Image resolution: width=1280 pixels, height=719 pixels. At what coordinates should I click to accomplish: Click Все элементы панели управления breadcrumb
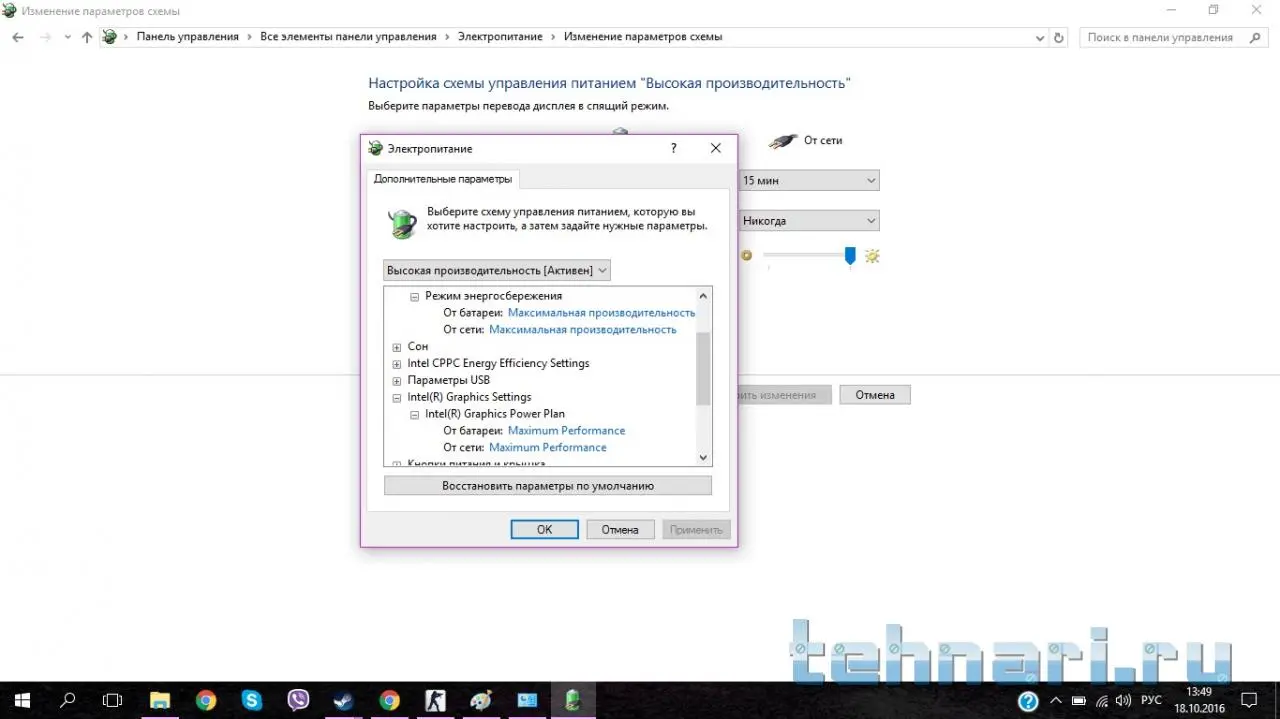348,37
